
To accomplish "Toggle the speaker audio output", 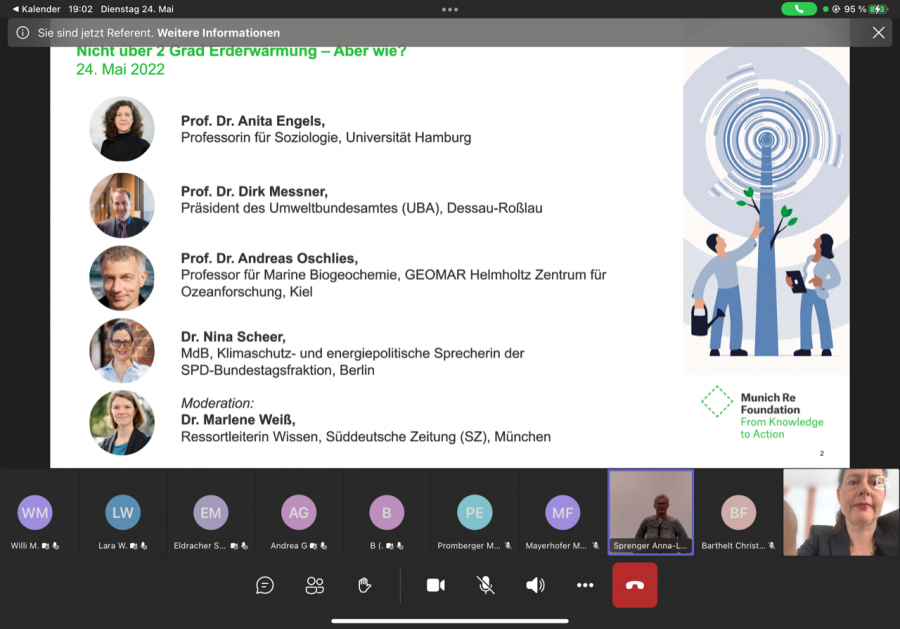I will coord(536,585).
